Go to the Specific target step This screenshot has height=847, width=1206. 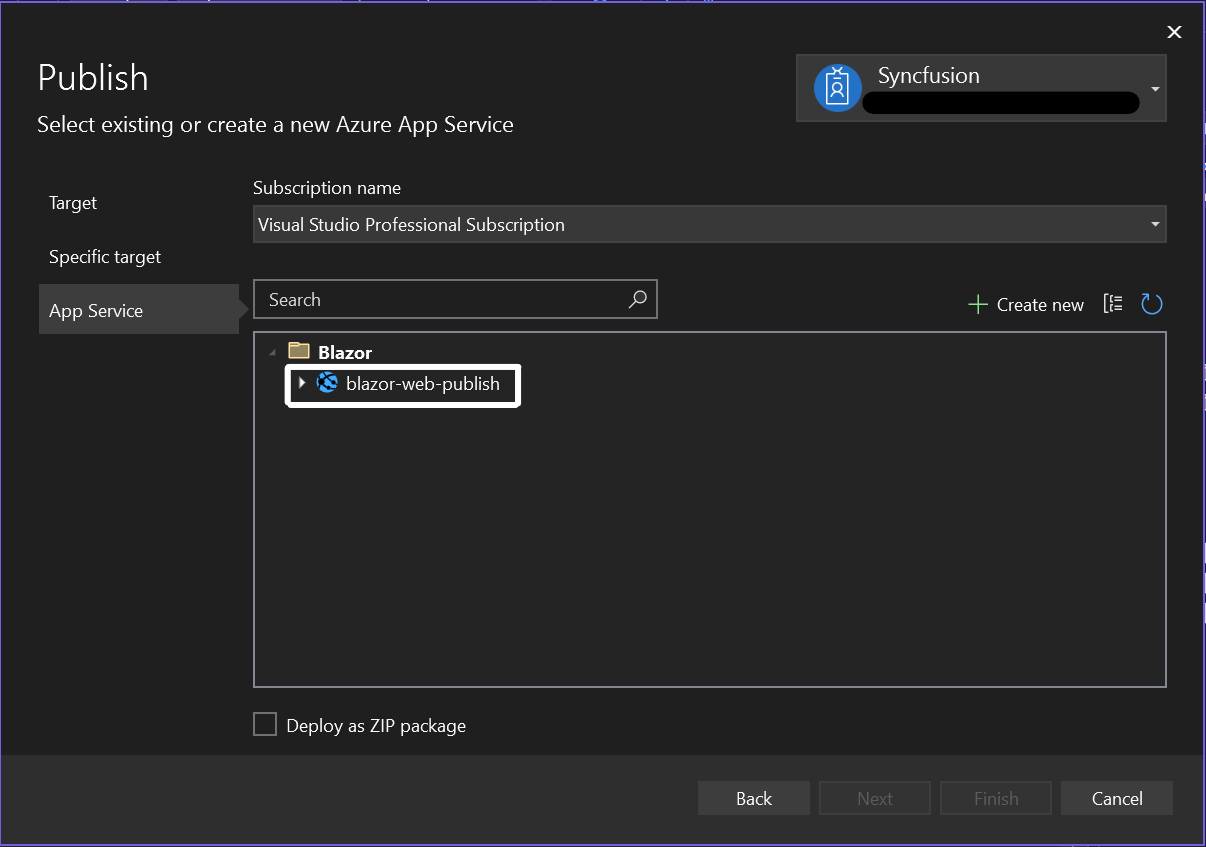pos(104,256)
